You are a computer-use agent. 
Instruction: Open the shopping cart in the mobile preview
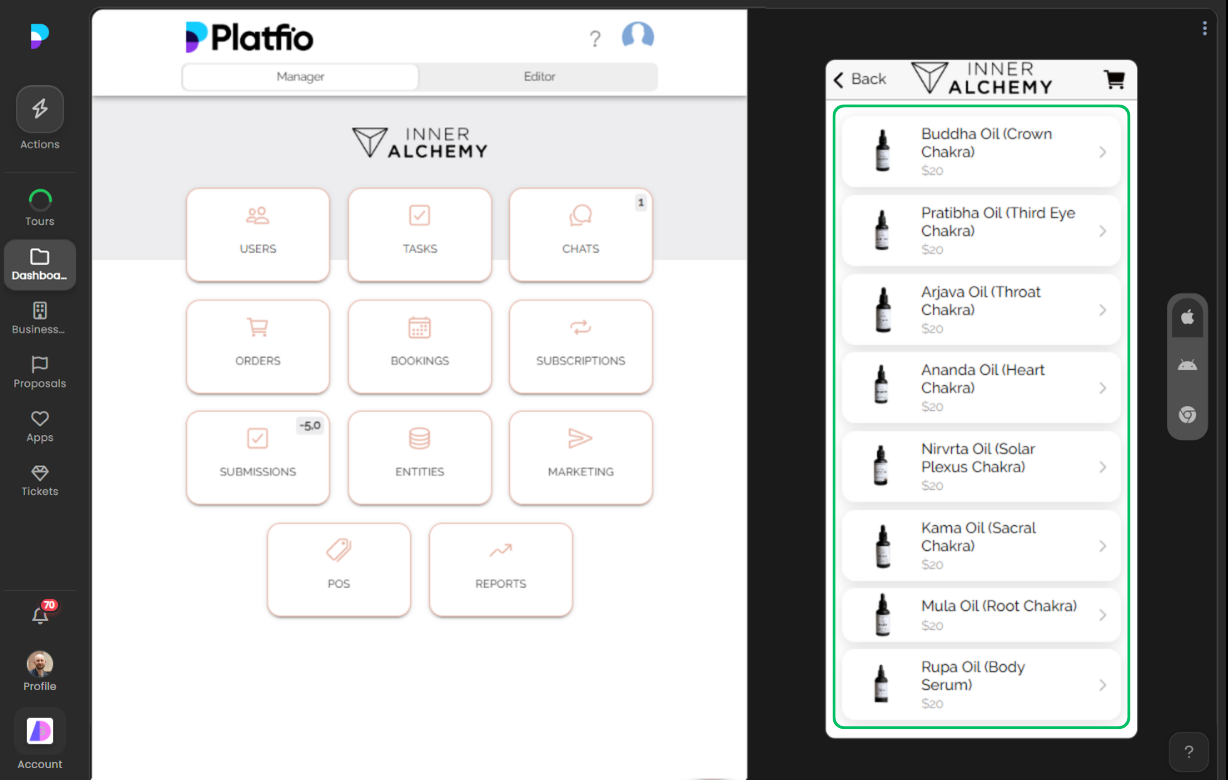[1113, 79]
